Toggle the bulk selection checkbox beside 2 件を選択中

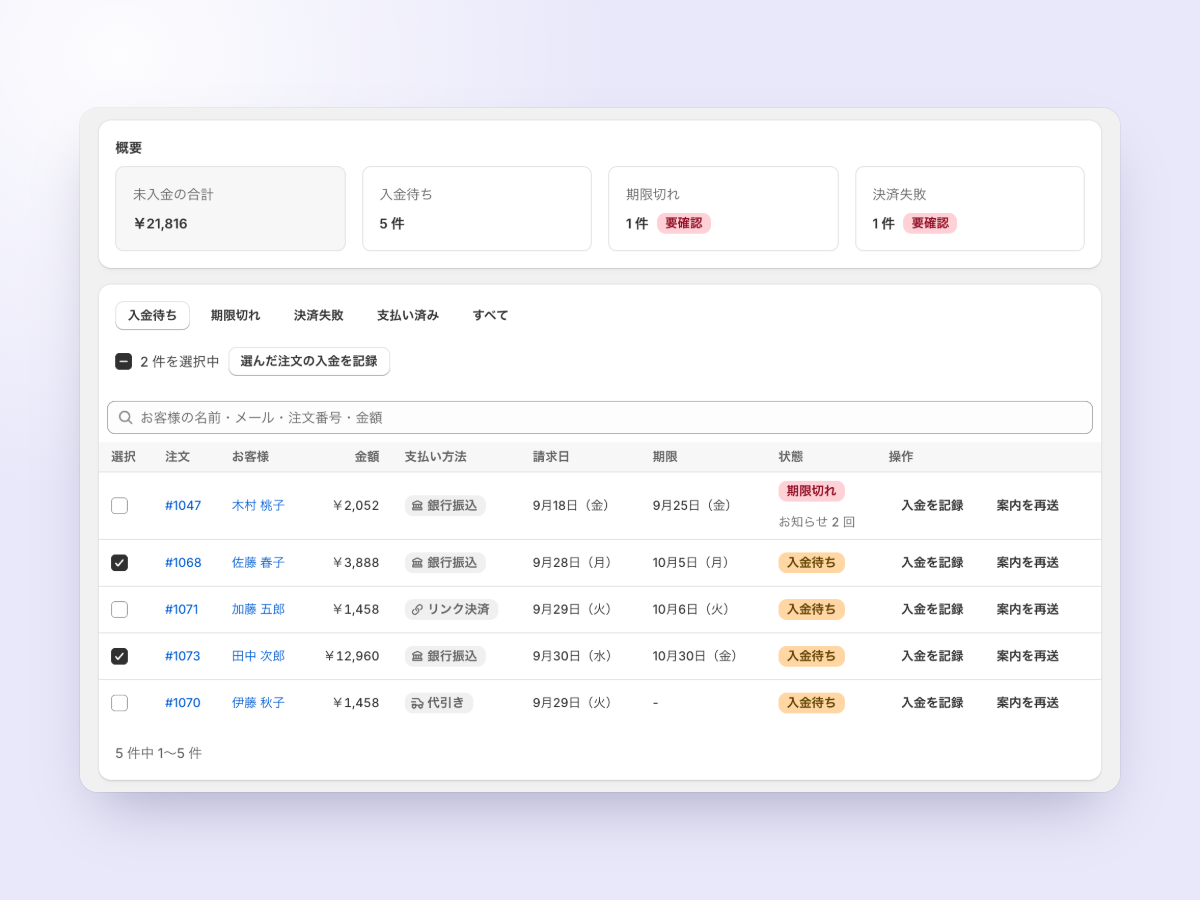(124, 362)
